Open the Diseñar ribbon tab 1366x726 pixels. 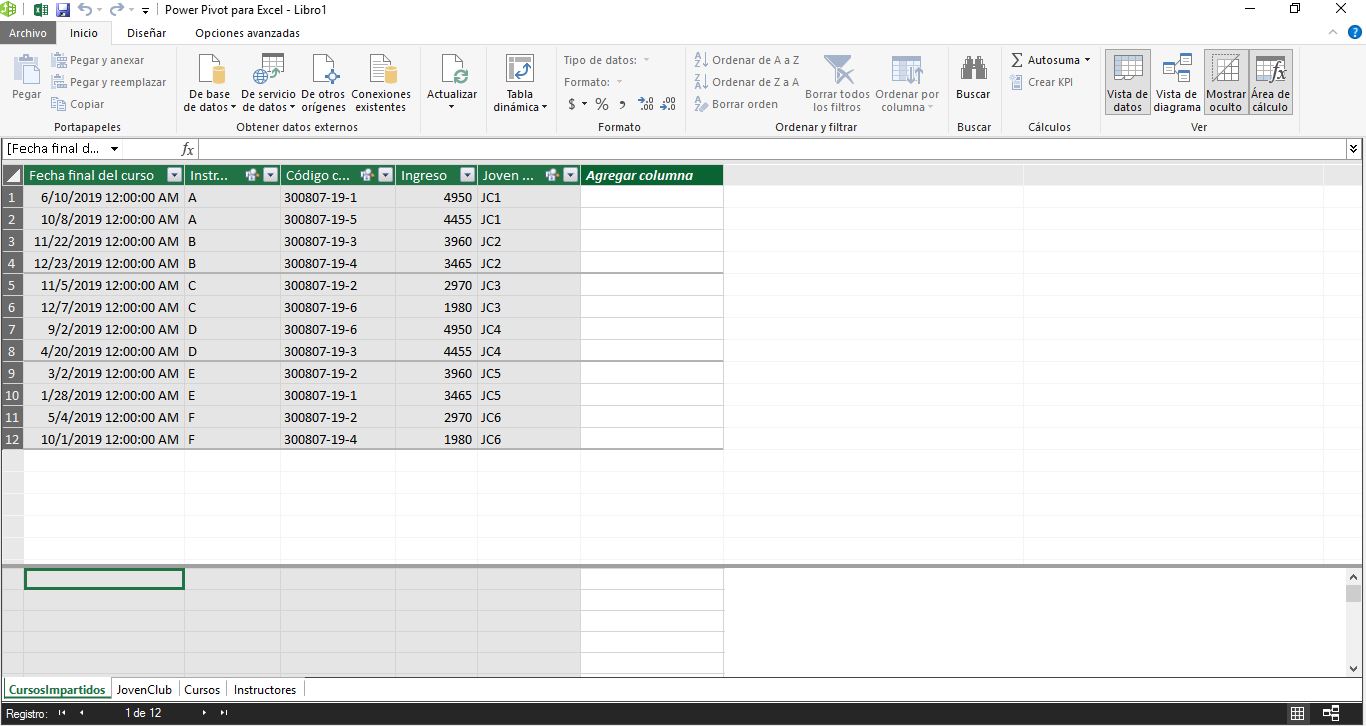pos(146,33)
